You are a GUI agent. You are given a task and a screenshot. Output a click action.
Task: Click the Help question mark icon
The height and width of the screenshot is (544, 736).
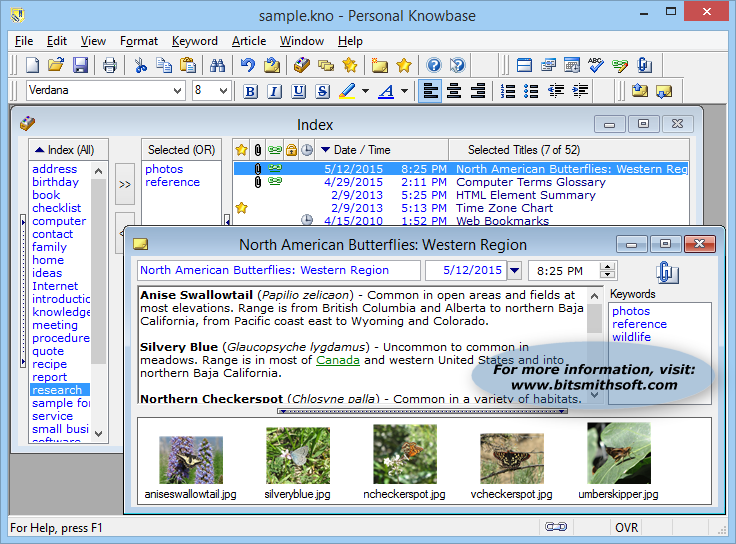click(433, 66)
